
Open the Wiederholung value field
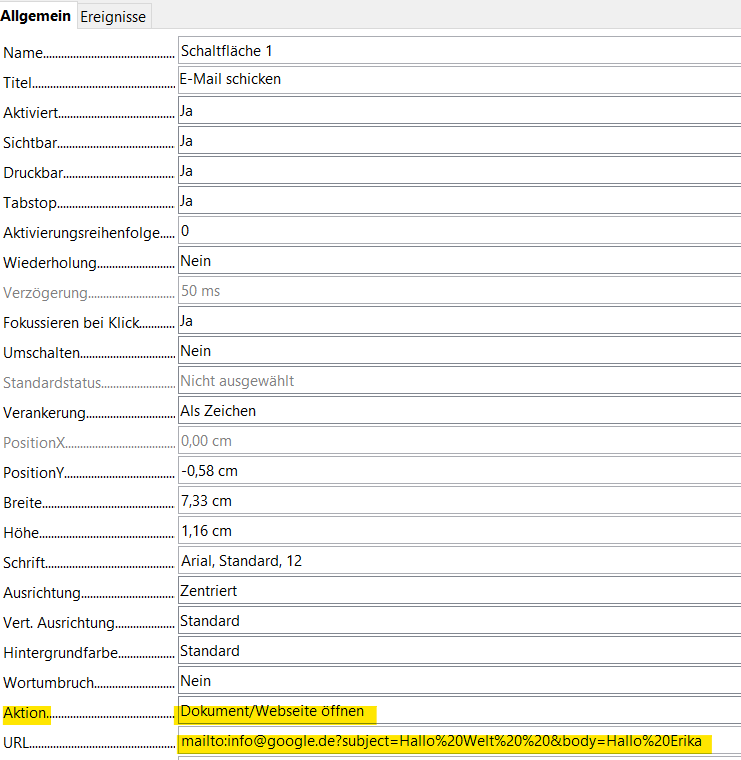pos(458,261)
